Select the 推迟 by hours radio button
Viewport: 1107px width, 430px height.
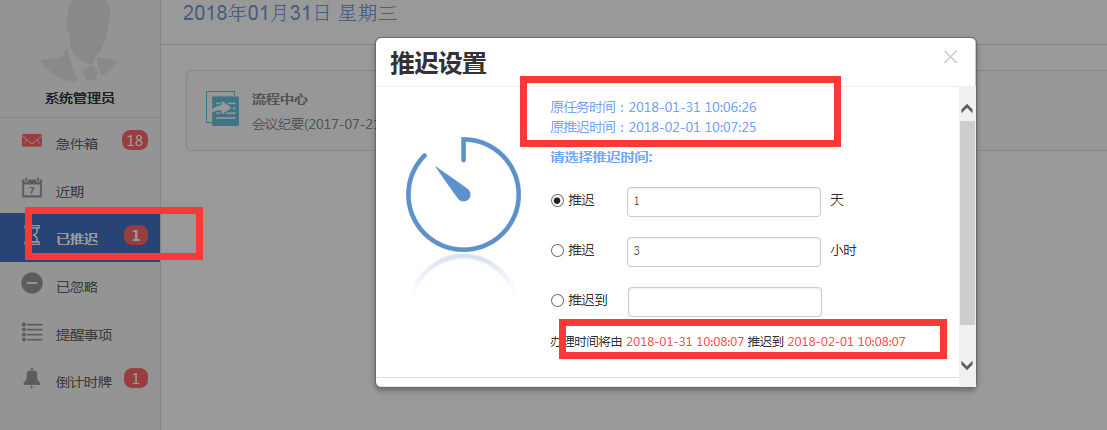[x=557, y=251]
